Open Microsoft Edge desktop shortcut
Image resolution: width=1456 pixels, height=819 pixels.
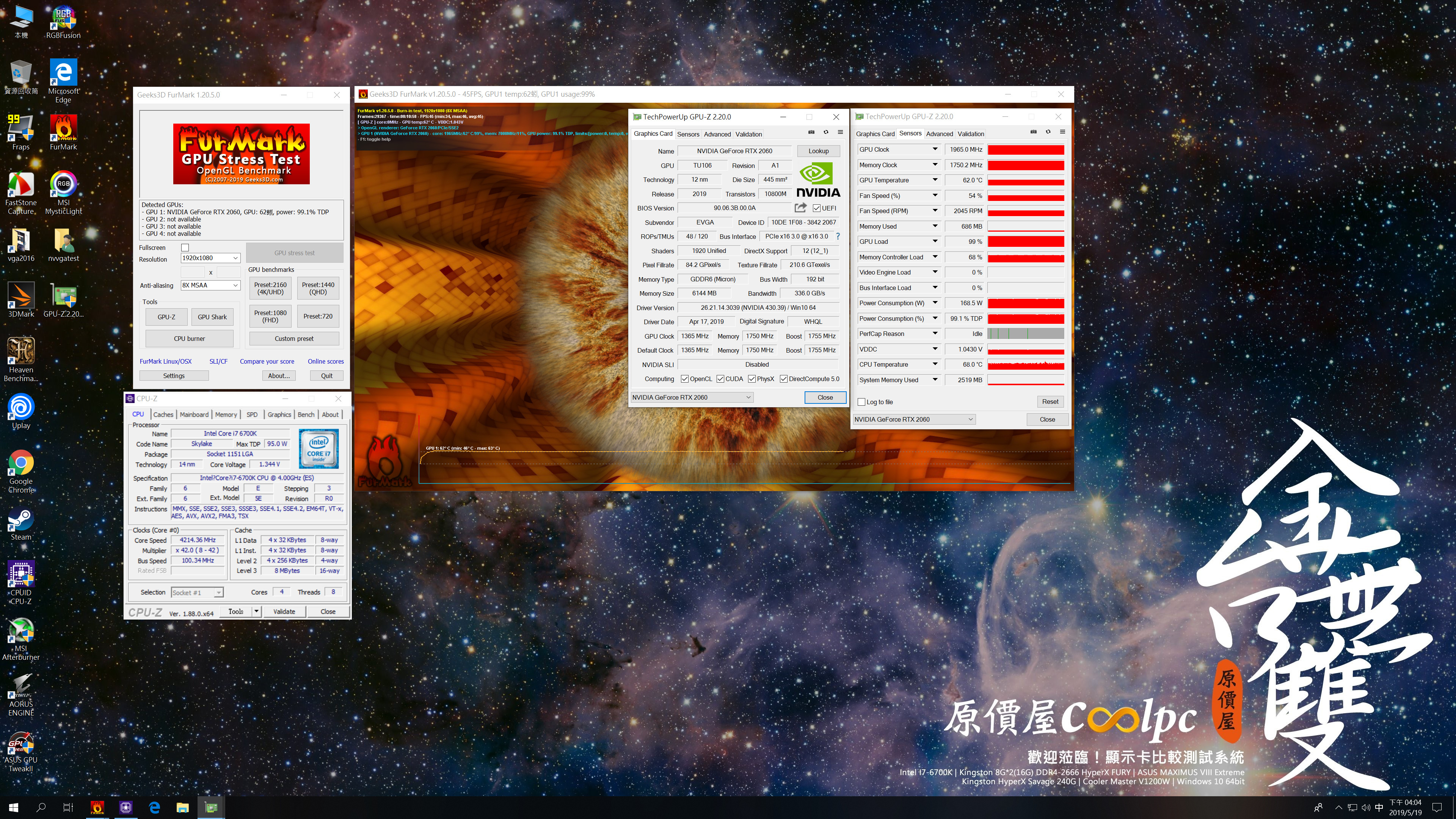63,80
